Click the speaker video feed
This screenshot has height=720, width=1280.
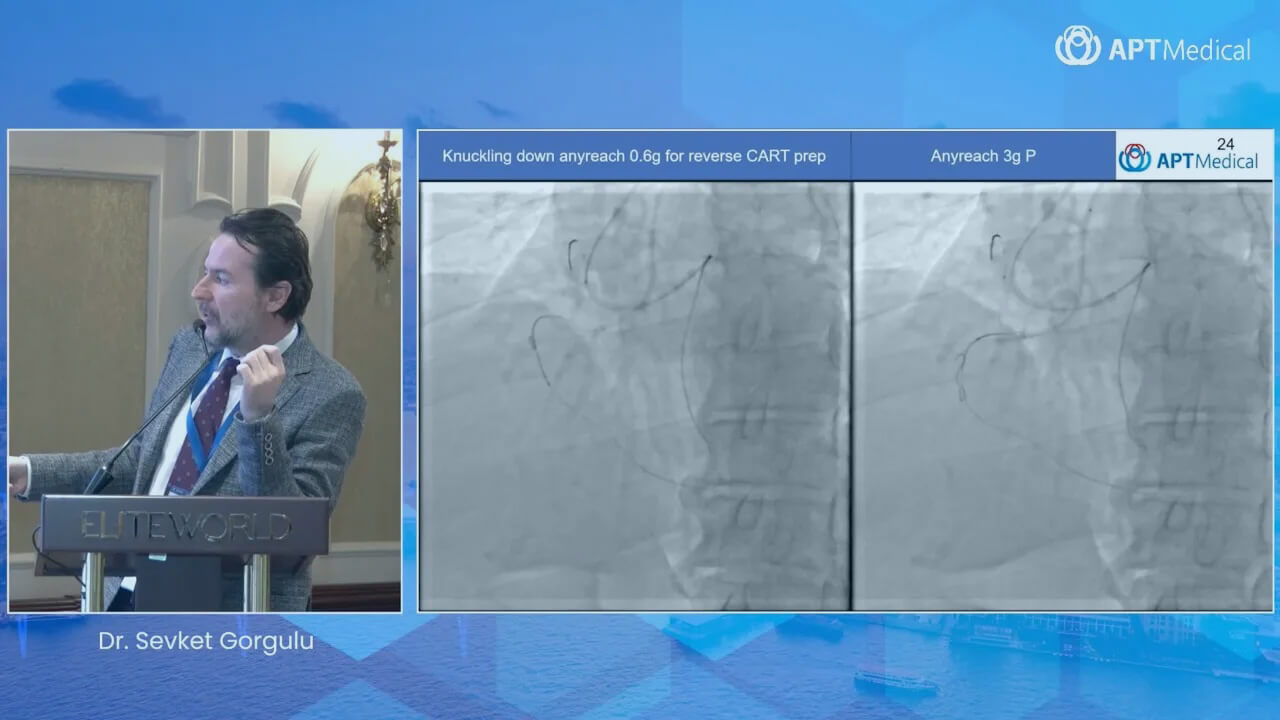(205, 371)
